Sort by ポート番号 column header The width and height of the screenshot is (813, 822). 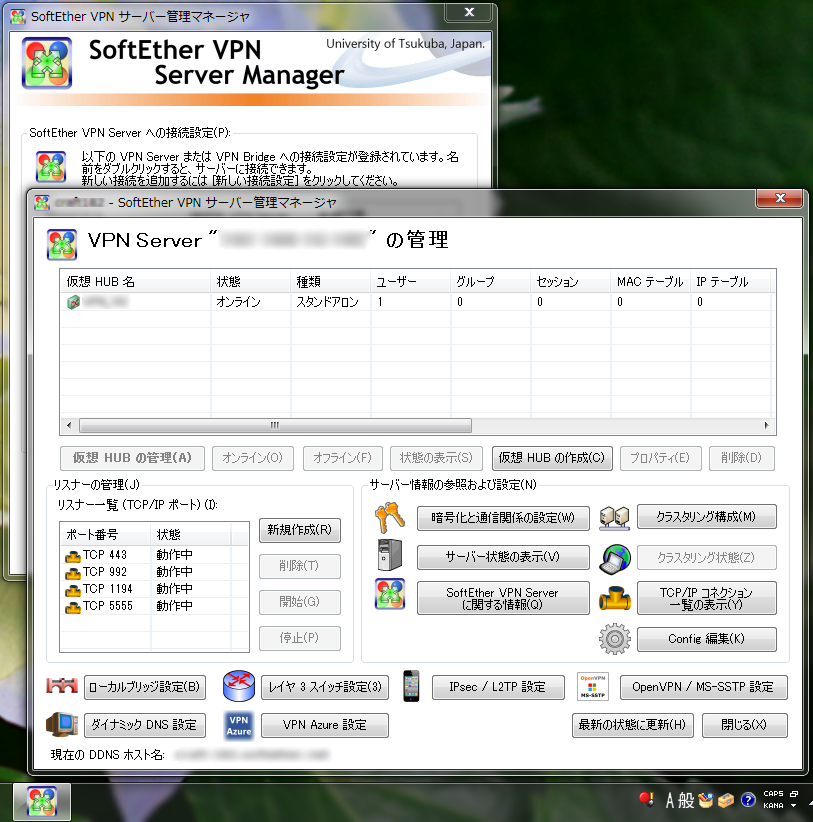coord(106,535)
